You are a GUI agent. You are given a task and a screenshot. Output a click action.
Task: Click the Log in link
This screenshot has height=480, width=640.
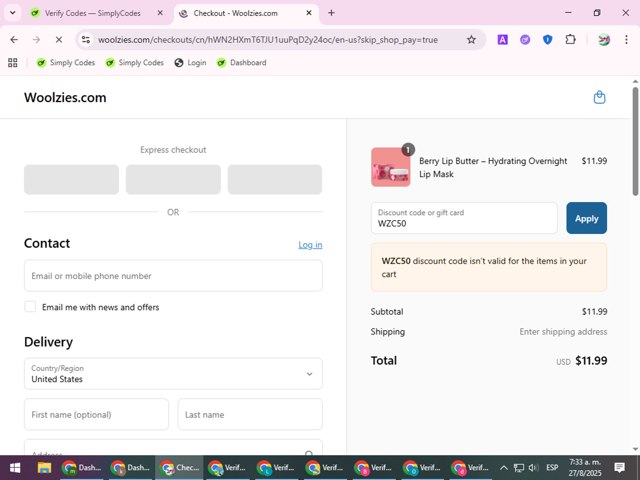pyautogui.click(x=310, y=245)
